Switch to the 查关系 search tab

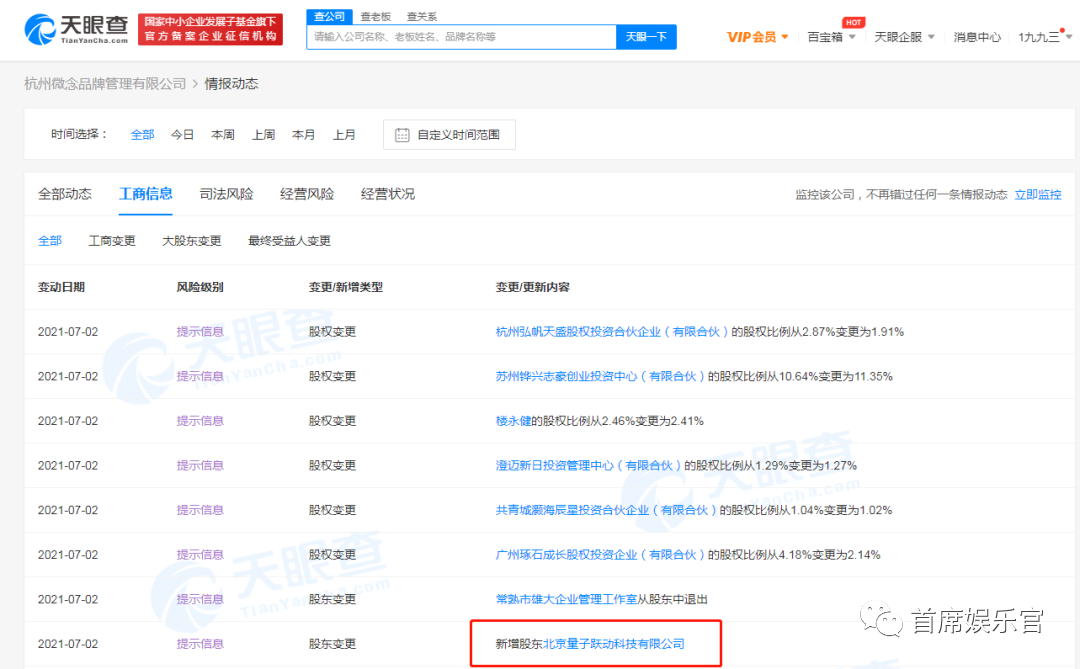pyautogui.click(x=422, y=17)
